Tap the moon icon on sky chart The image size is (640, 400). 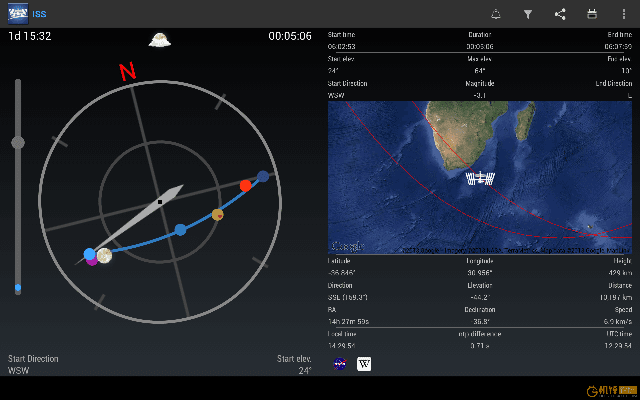(104, 256)
